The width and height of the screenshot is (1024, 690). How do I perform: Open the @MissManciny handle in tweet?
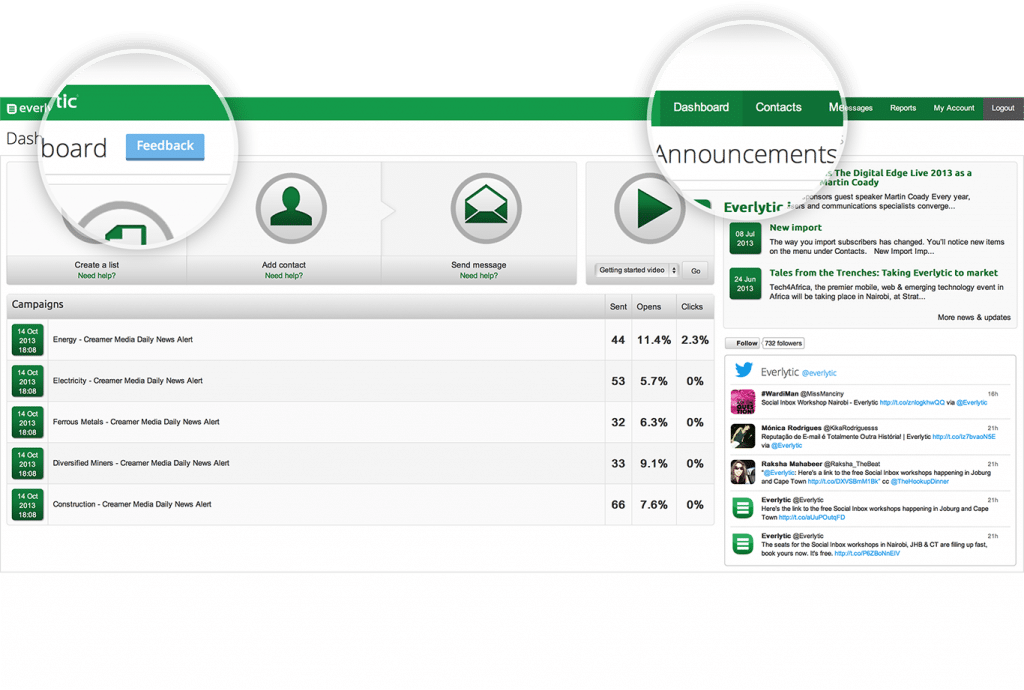pyautogui.click(x=822, y=394)
